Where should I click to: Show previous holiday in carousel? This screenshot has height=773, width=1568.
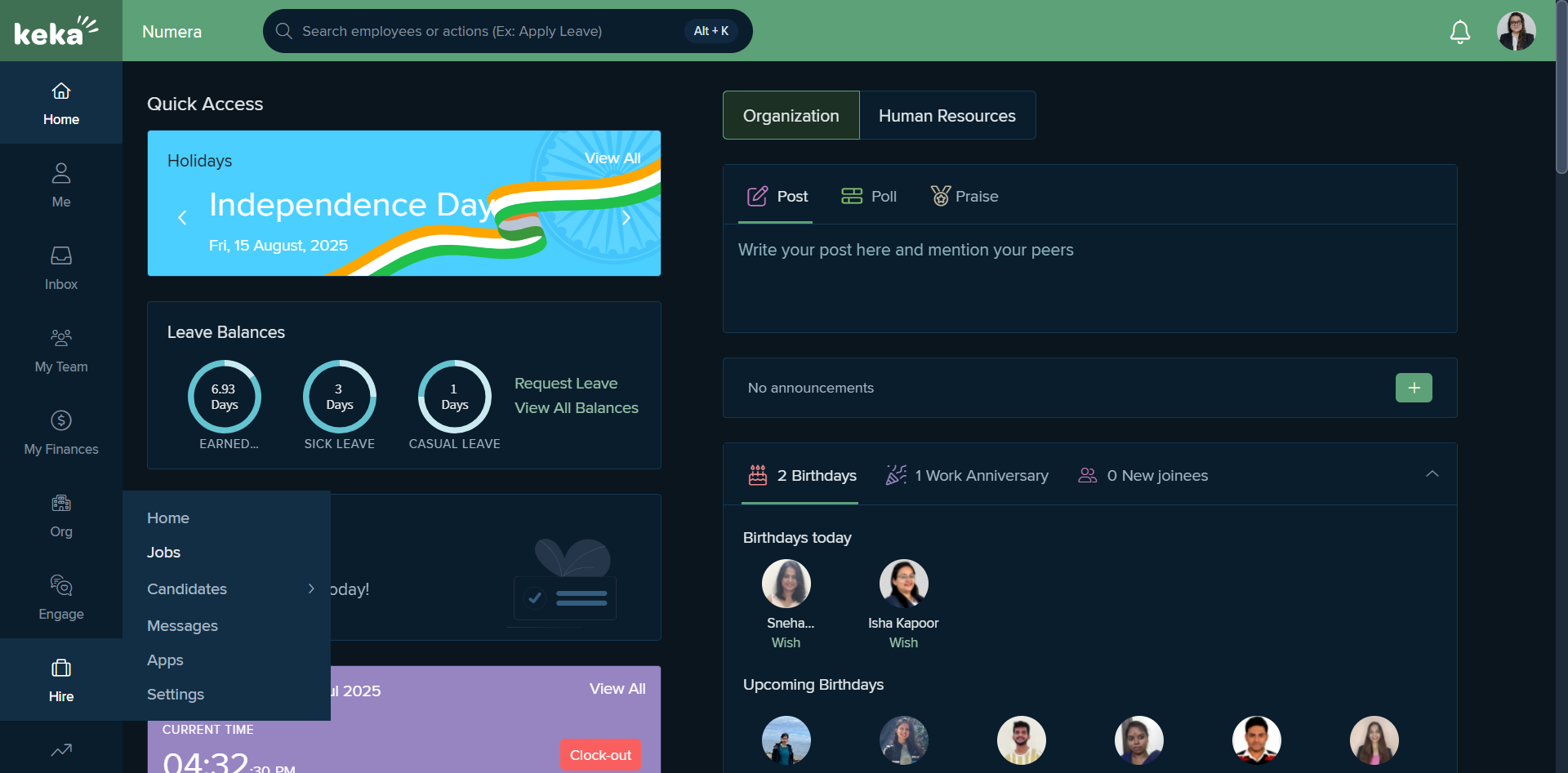point(182,218)
